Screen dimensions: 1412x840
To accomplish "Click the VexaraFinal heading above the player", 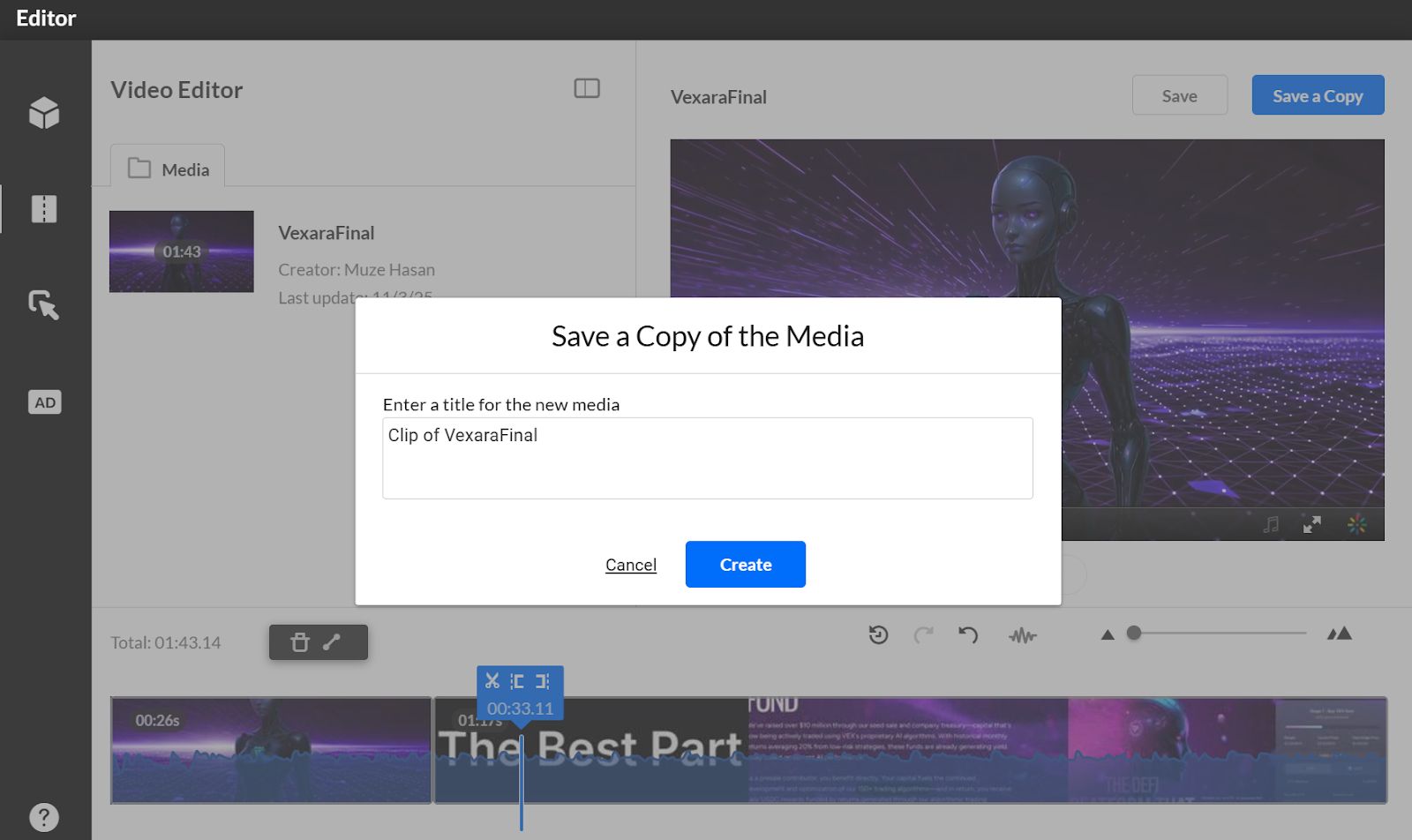I will tap(718, 97).
